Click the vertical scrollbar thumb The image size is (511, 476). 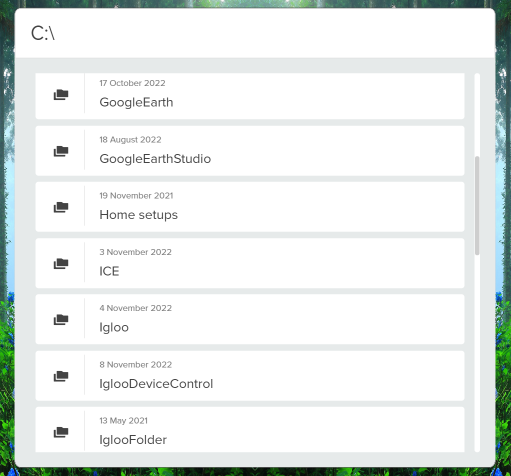(477, 205)
